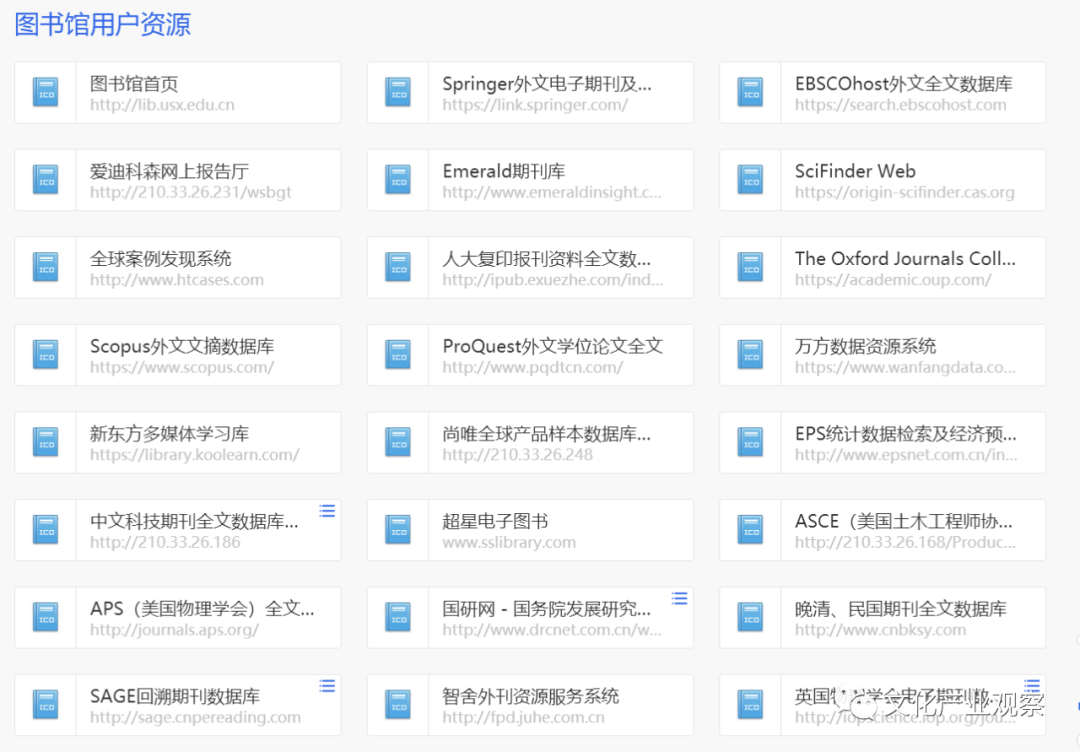Click the SciFinder Web card icon
1080x752 pixels.
tap(751, 180)
